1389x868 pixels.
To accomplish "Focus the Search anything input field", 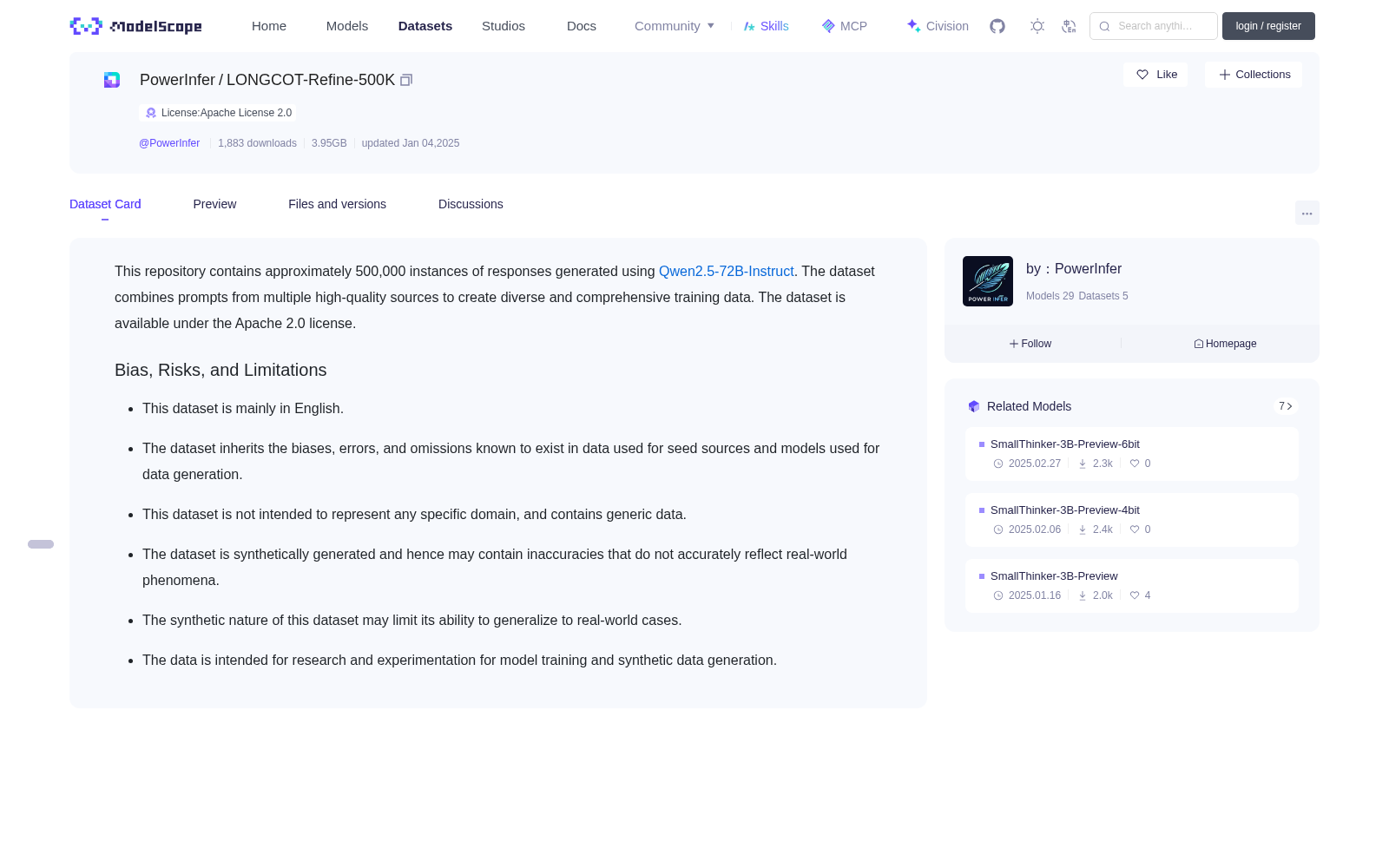I will point(1154,26).
